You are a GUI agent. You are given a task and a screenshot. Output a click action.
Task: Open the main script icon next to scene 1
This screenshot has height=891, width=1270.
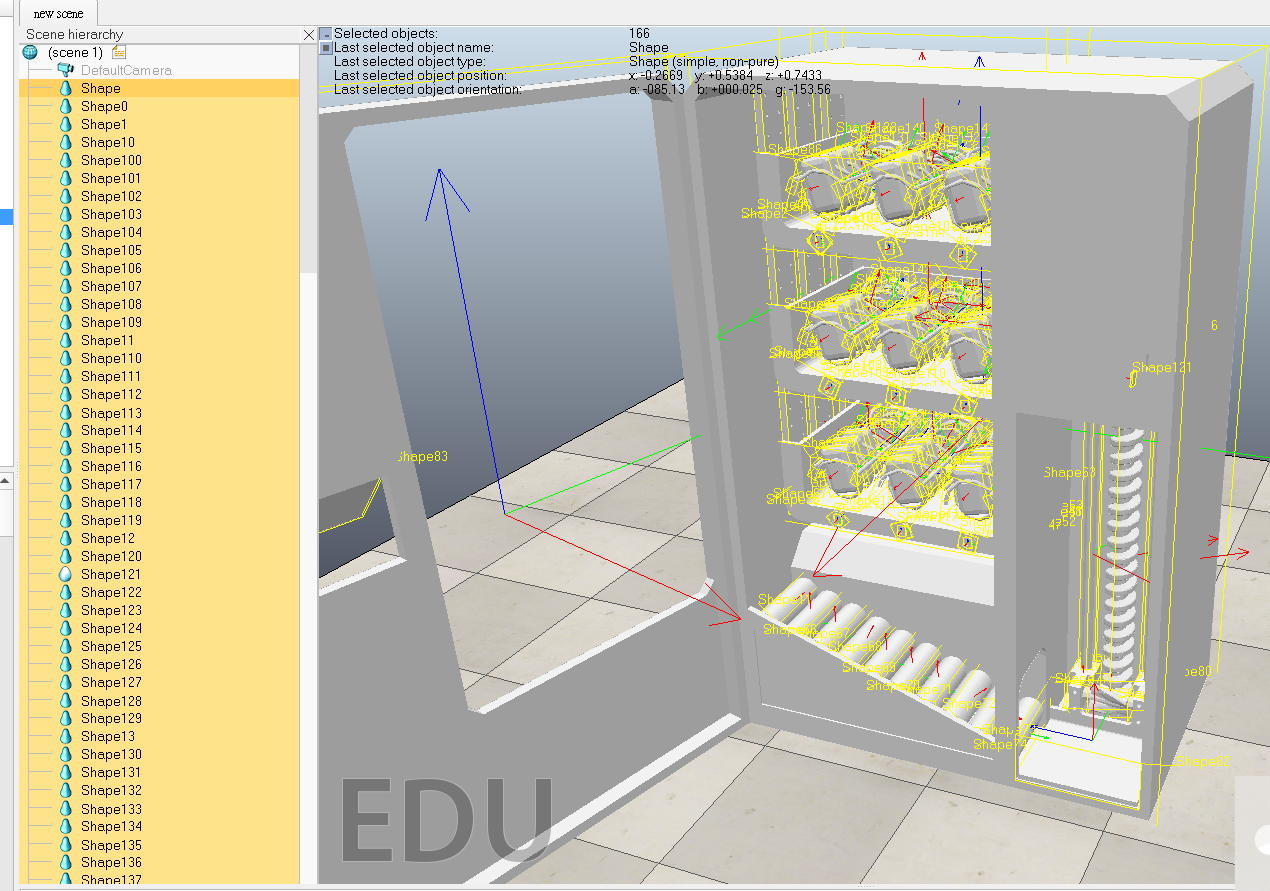click(x=119, y=52)
